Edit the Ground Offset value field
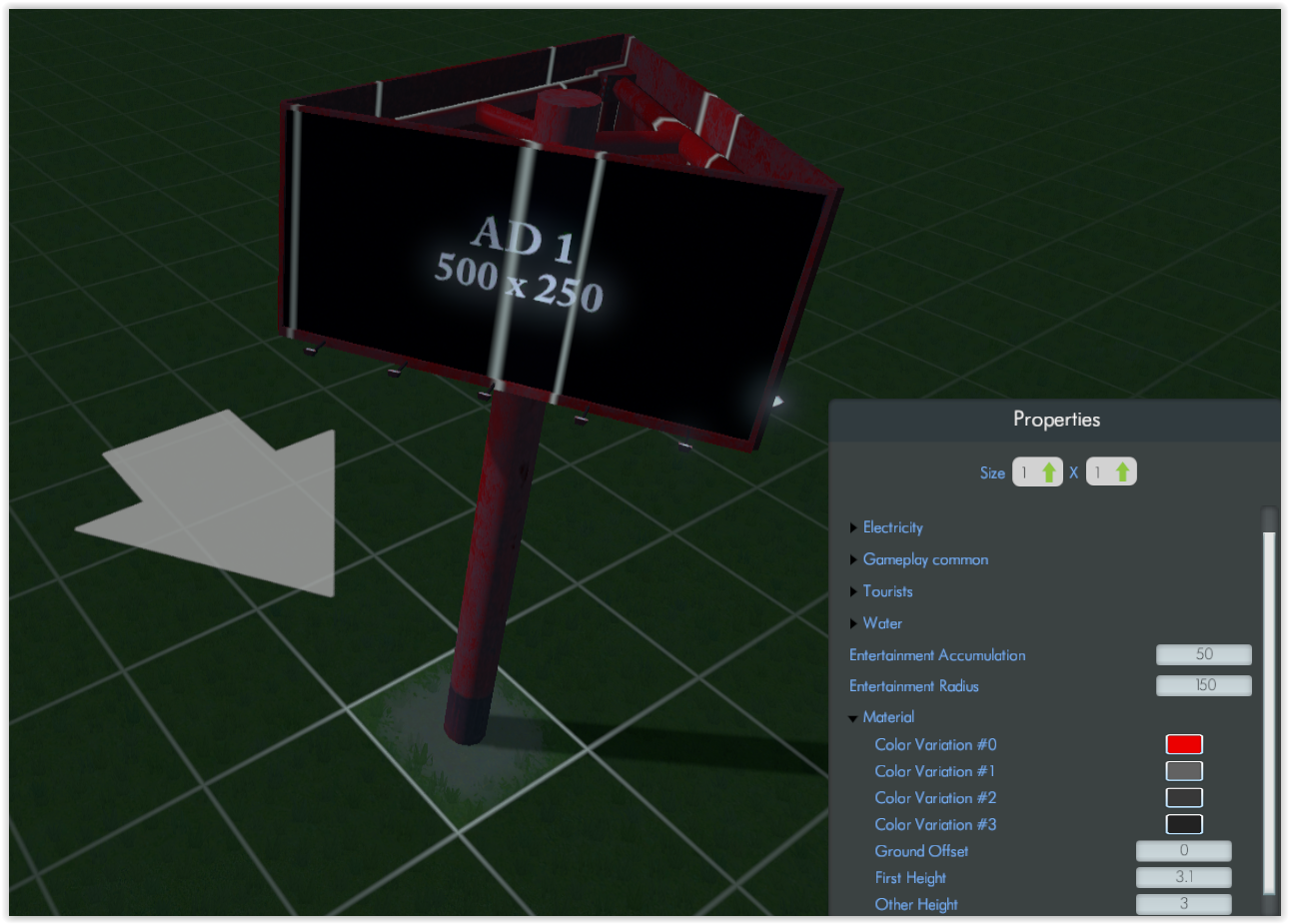Image resolution: width=1289 pixels, height=924 pixels. click(x=1183, y=851)
